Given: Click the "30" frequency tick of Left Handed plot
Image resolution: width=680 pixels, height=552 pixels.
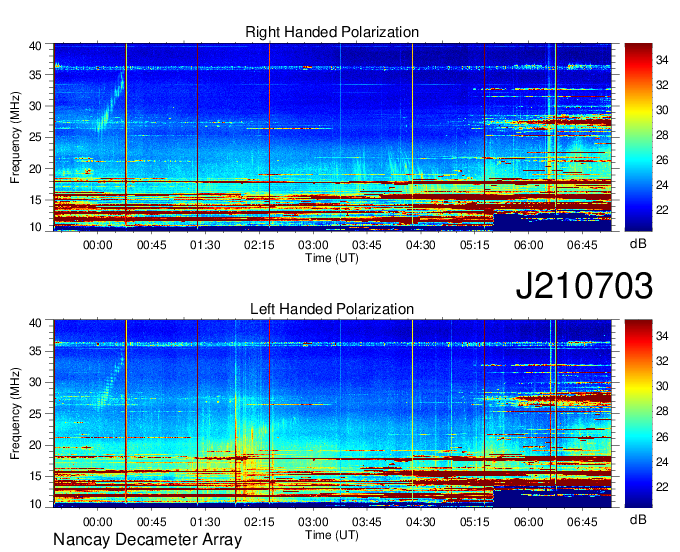Looking at the screenshot, I should click(36, 382).
